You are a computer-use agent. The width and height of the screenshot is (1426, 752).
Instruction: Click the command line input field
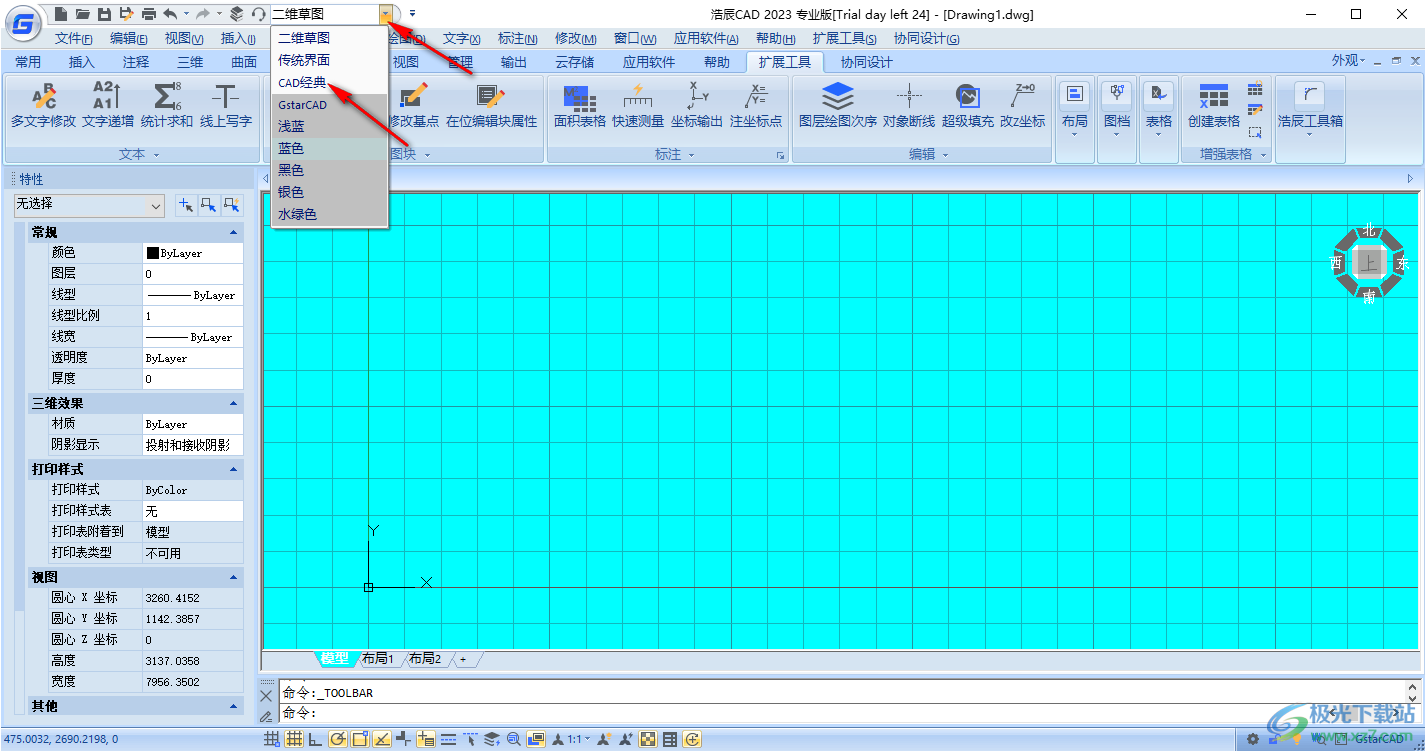pos(840,713)
